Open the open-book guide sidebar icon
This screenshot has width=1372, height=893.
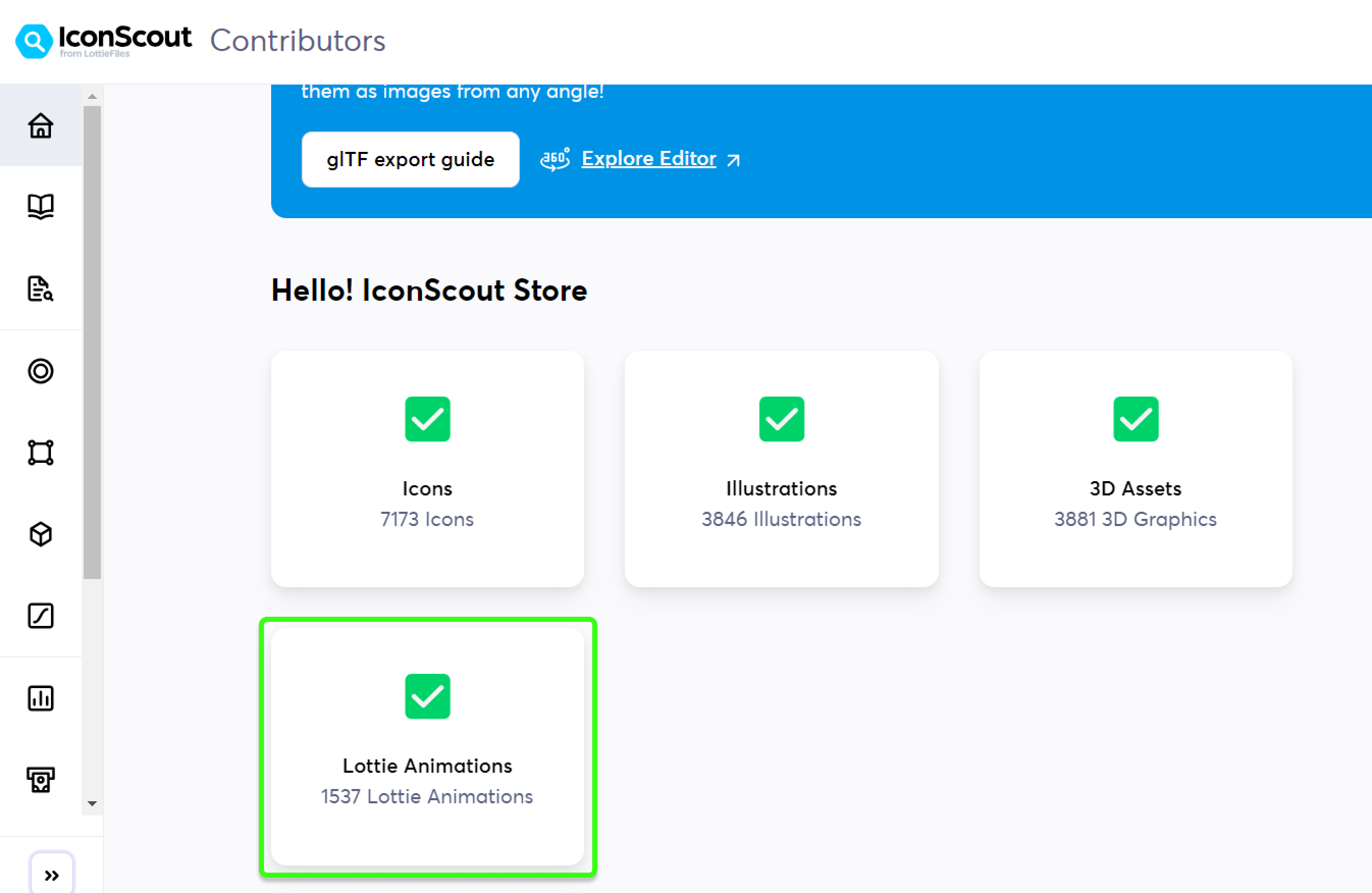(40, 206)
